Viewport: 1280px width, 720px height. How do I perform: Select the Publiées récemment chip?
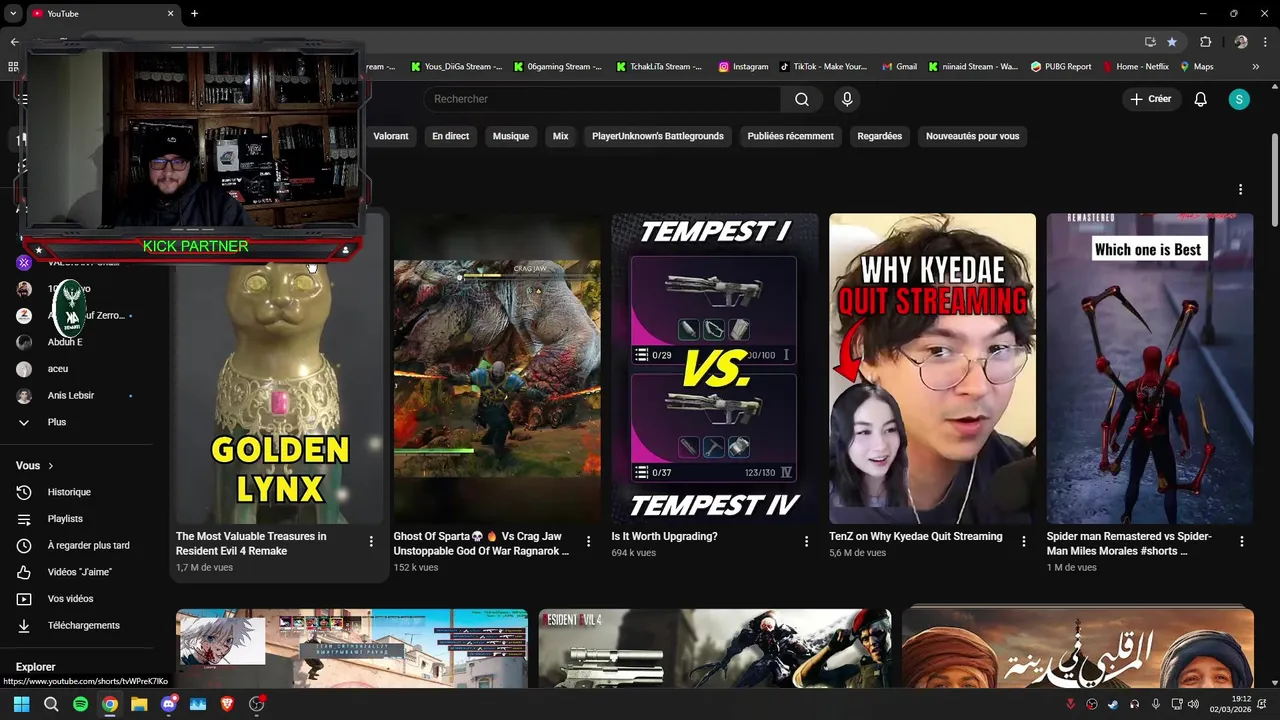(791, 136)
